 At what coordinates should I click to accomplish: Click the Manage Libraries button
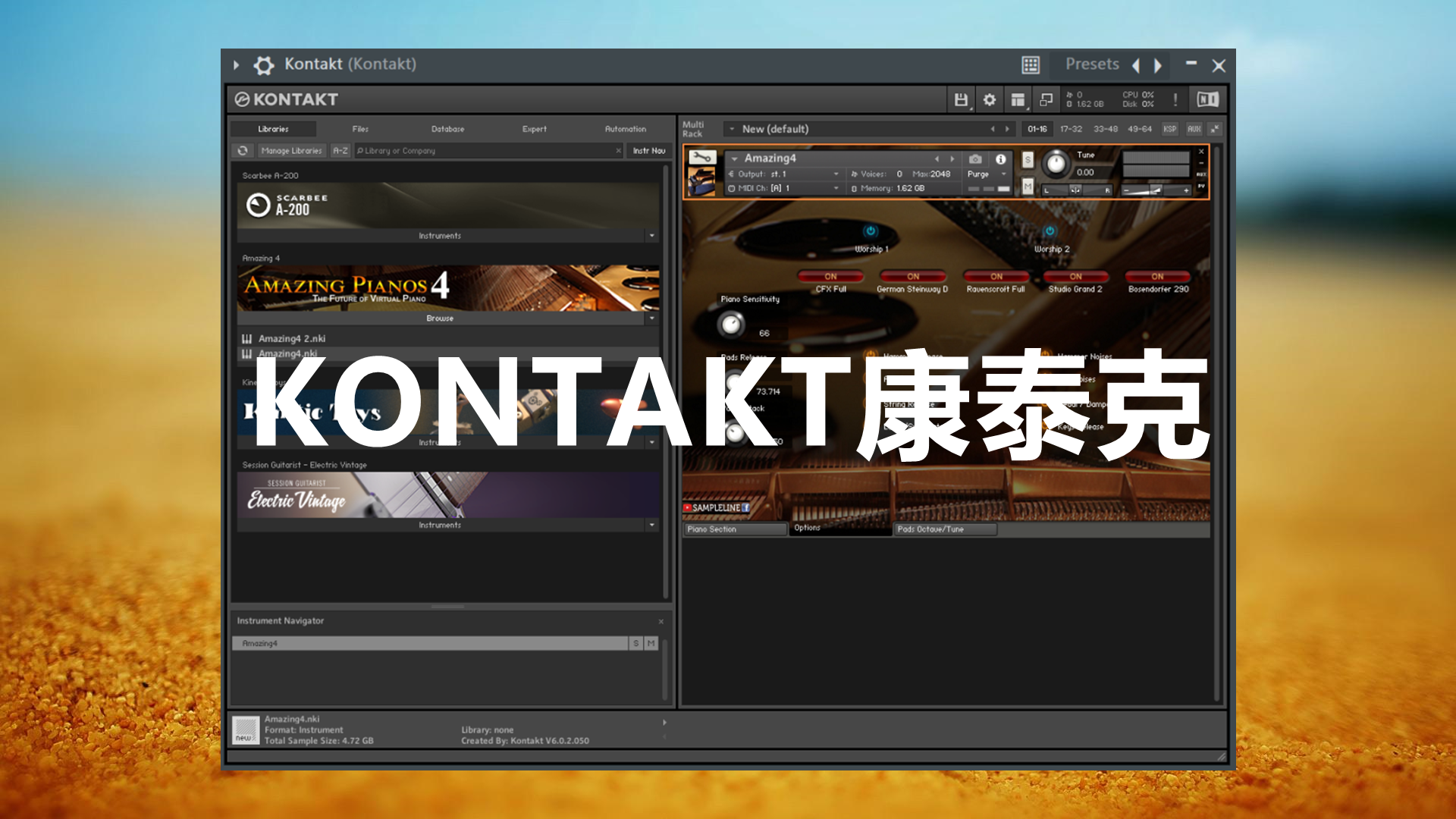point(291,151)
